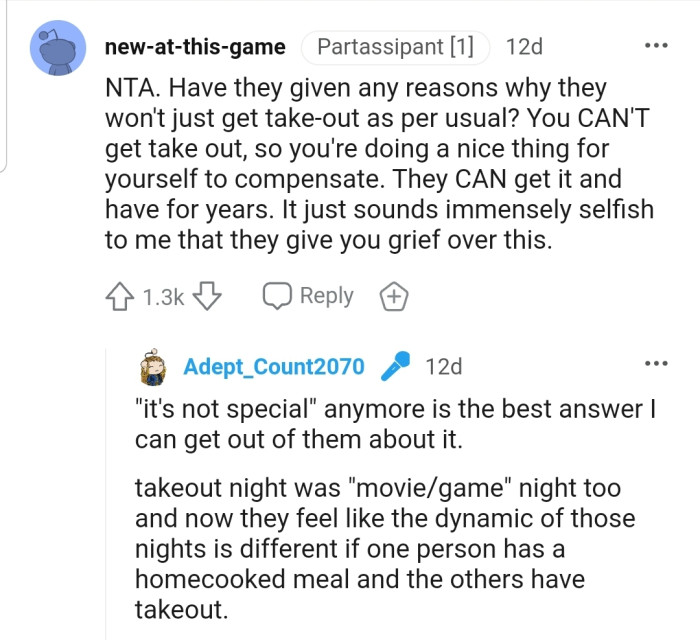Click the Reply text label
The image size is (700, 640).
(x=326, y=296)
